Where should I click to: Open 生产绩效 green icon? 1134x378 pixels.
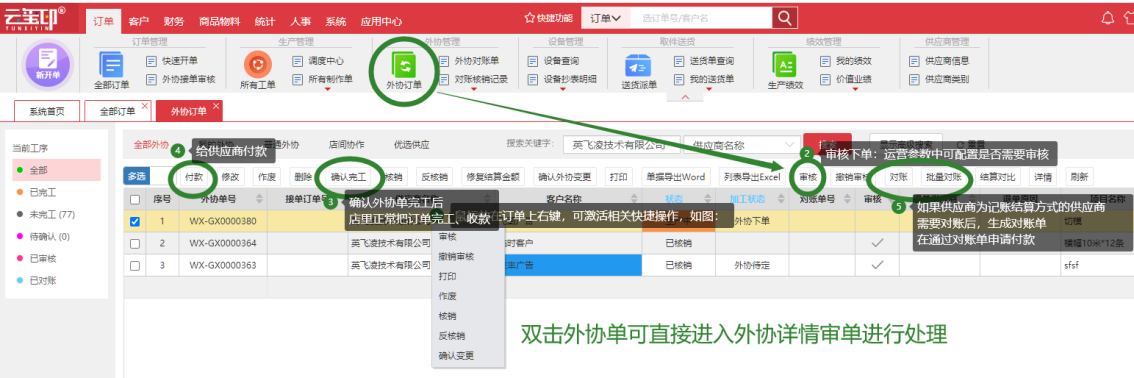coord(785,64)
